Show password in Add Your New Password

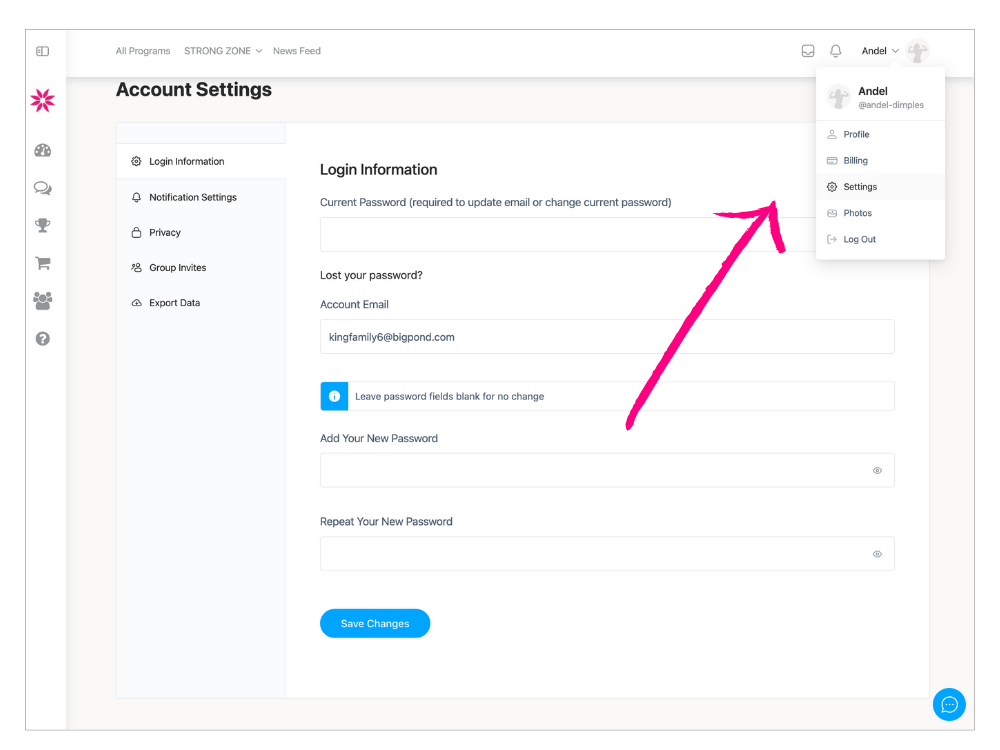pos(877,470)
